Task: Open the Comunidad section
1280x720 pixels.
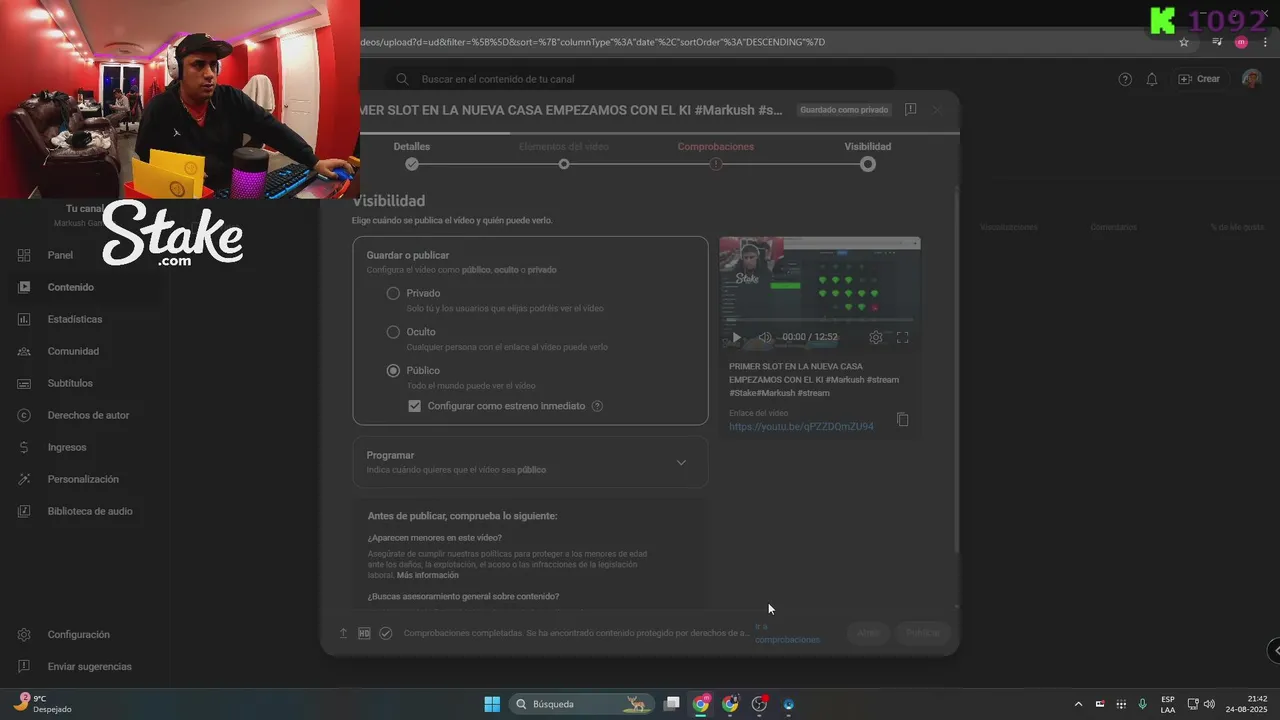Action: tap(73, 351)
